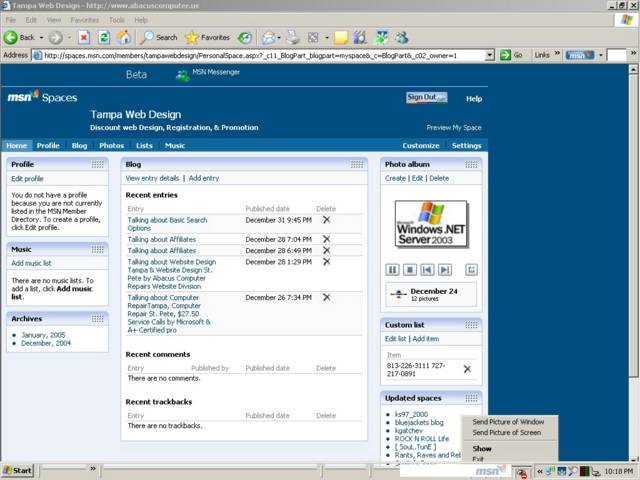
Task: Click the MSN Messenger buddy icon
Action: tap(182, 75)
